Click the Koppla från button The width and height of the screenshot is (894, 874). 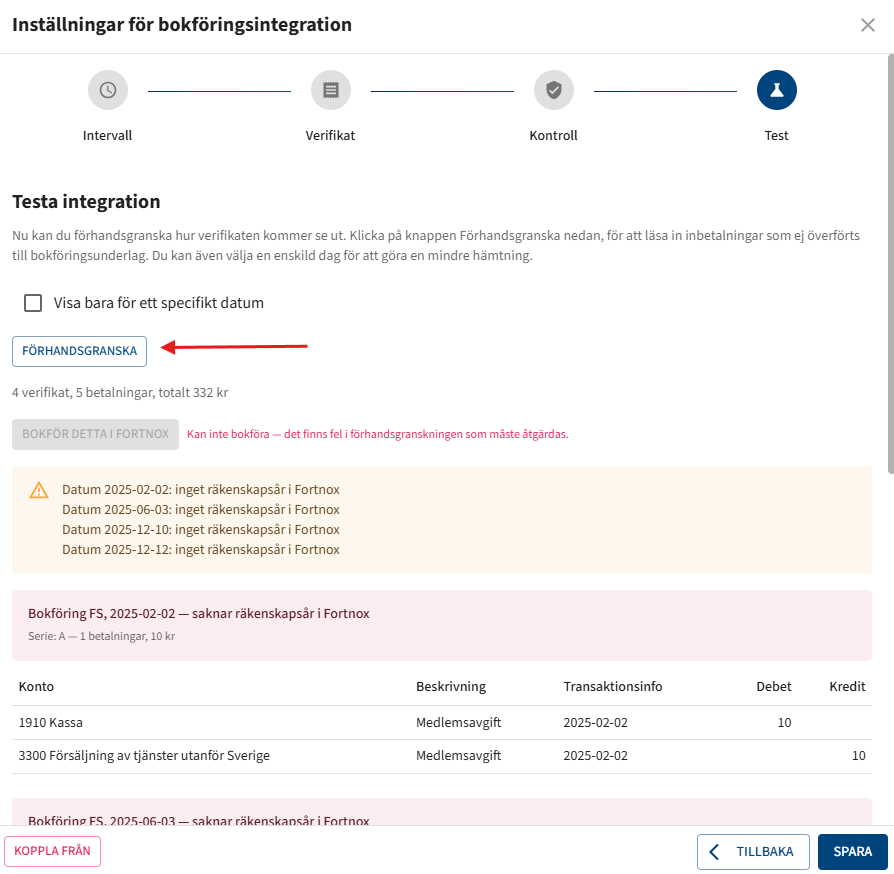52,851
